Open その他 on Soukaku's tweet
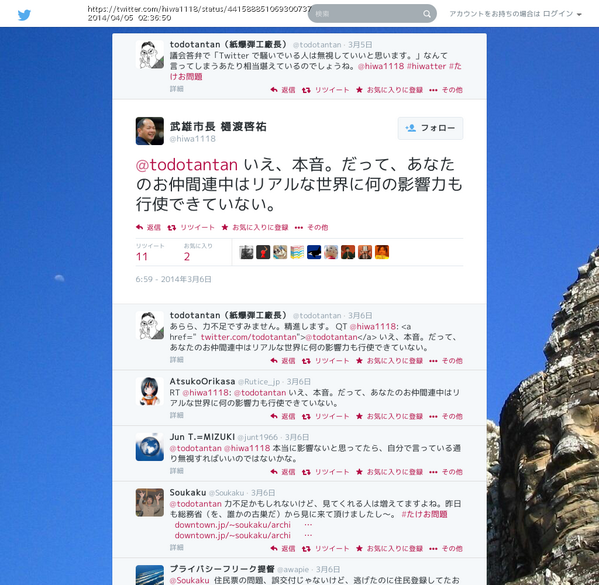Image resolution: width=599 pixels, height=585 pixels. pyautogui.click(x=446, y=549)
